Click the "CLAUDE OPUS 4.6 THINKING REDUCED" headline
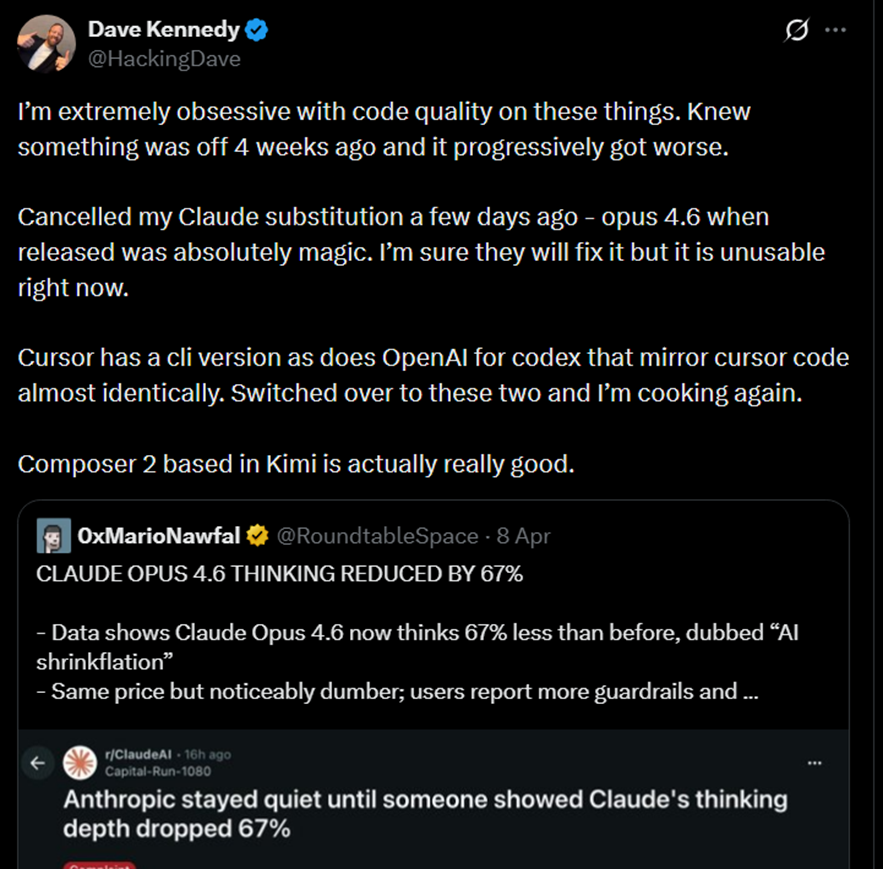 click(279, 574)
